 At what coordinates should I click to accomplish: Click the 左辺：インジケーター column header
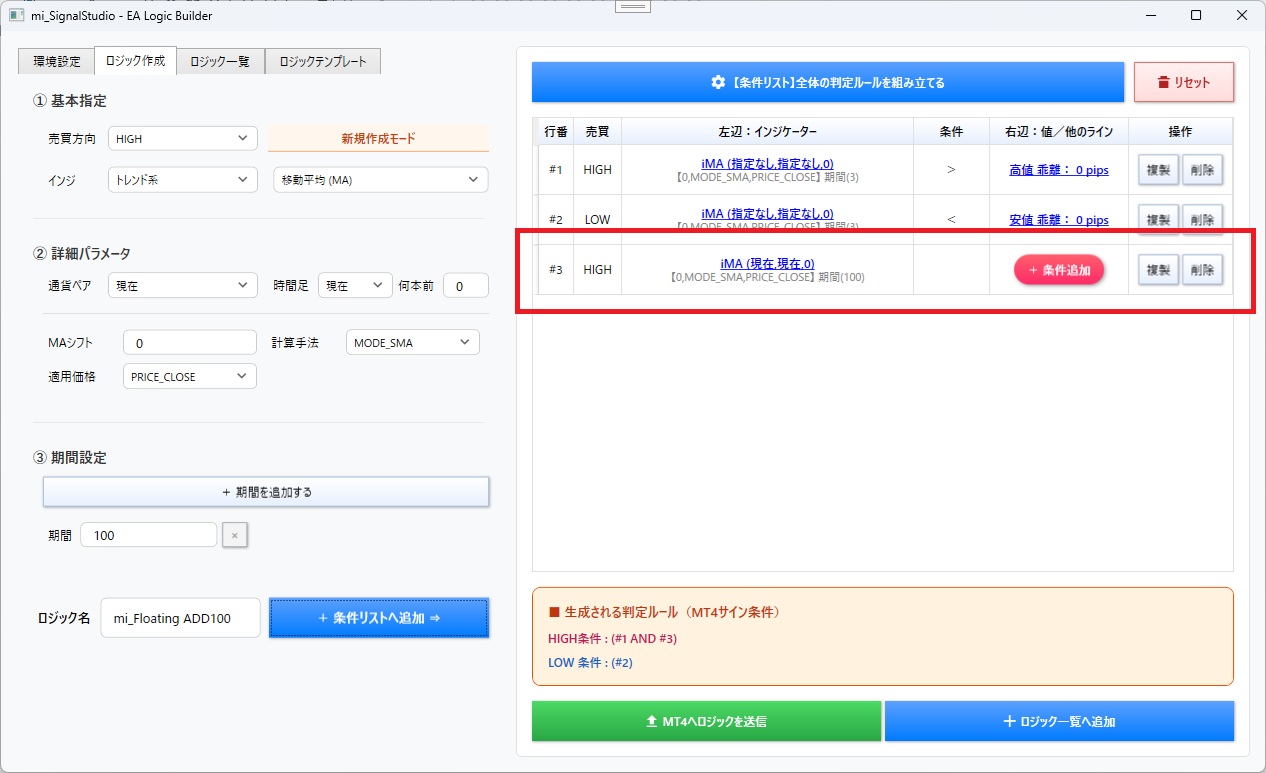tap(767, 132)
